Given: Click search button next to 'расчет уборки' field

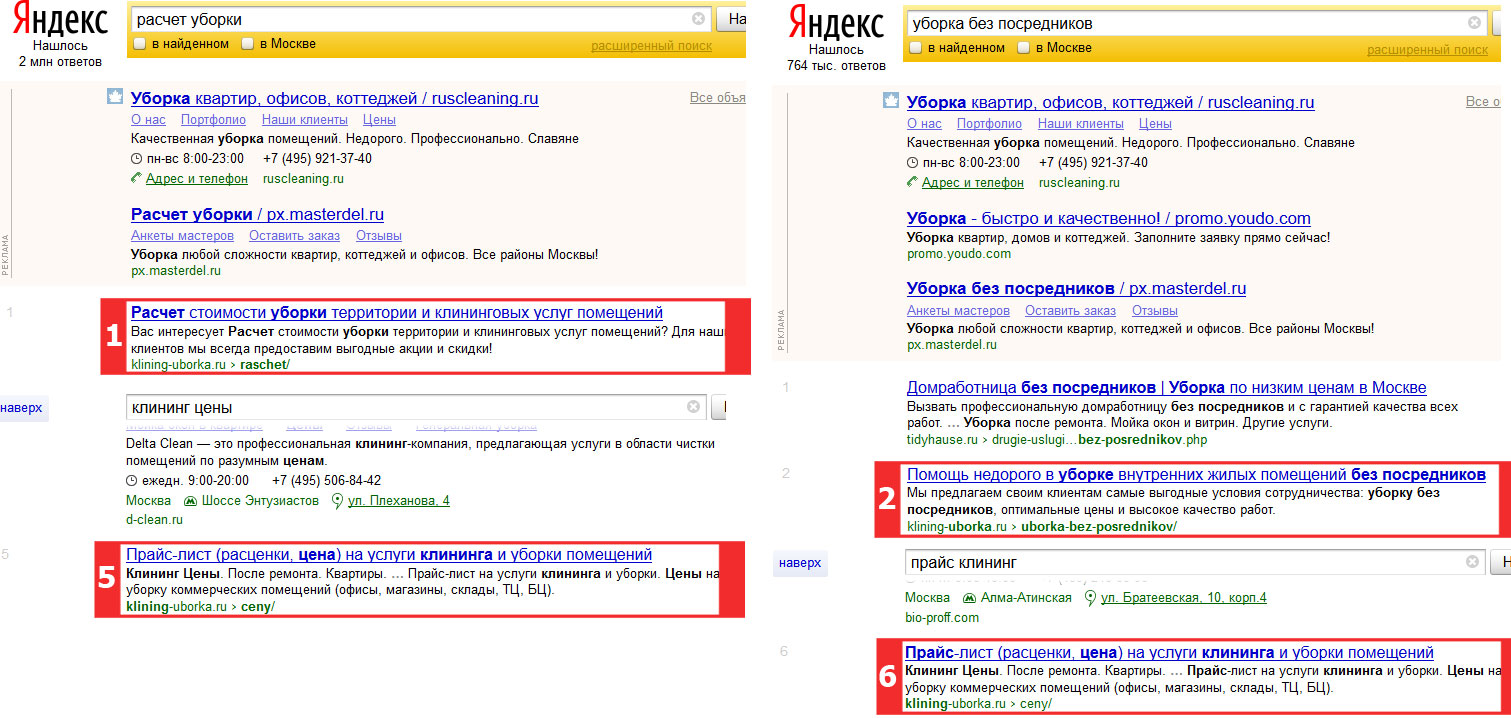Looking at the screenshot, I should coord(732,19).
